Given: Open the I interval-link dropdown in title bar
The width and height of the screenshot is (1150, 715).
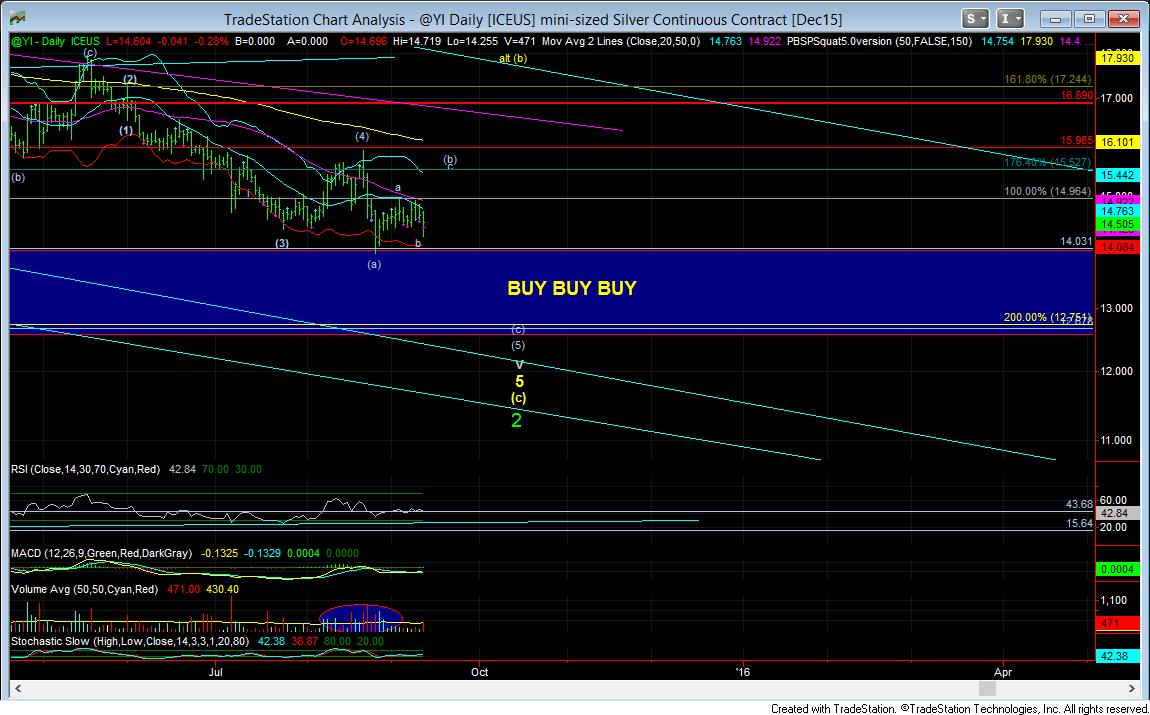Looking at the screenshot, I should tap(1012, 18).
